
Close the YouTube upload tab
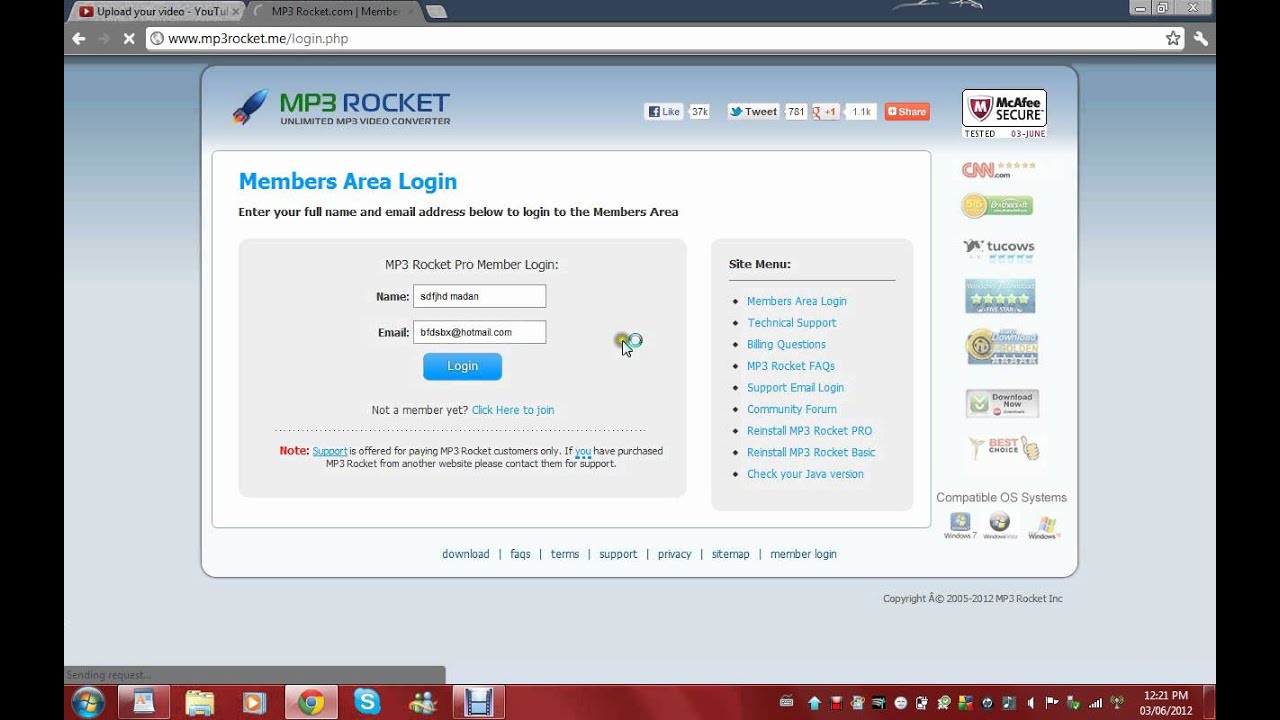coord(236,12)
